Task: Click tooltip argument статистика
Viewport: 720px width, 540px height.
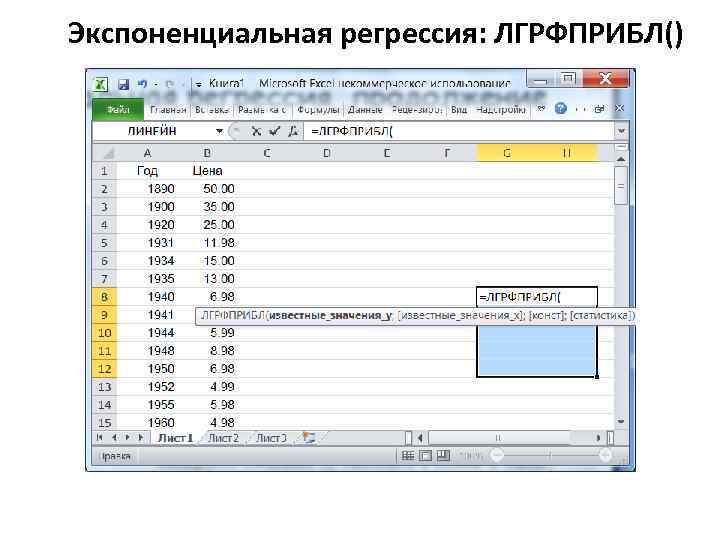Action: tap(601, 315)
